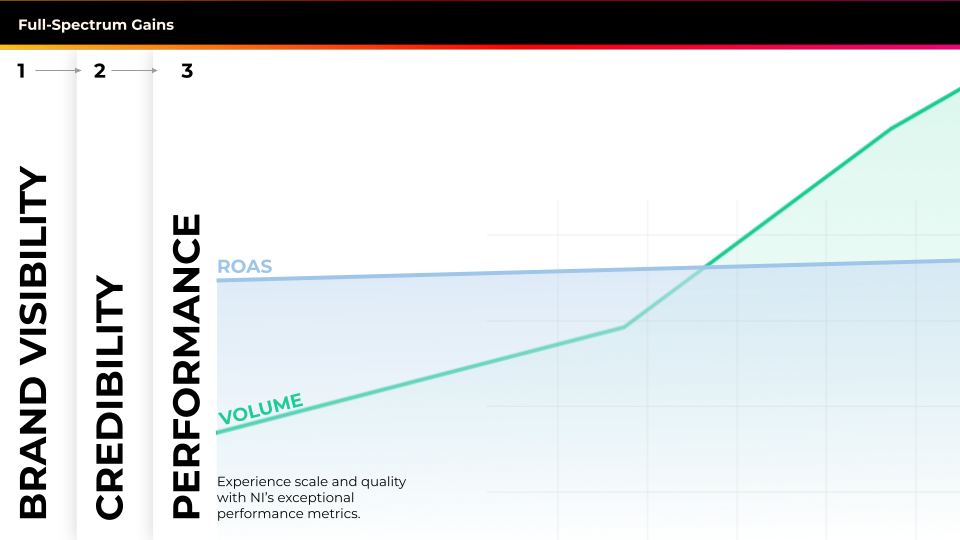Click the PERFORMANCE vertical heading
The image size is (960, 540).
pos(187,365)
